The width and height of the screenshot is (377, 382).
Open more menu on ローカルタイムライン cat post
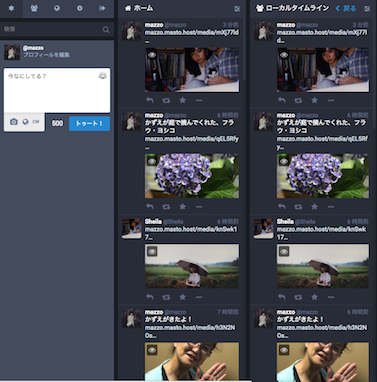pos(331,100)
